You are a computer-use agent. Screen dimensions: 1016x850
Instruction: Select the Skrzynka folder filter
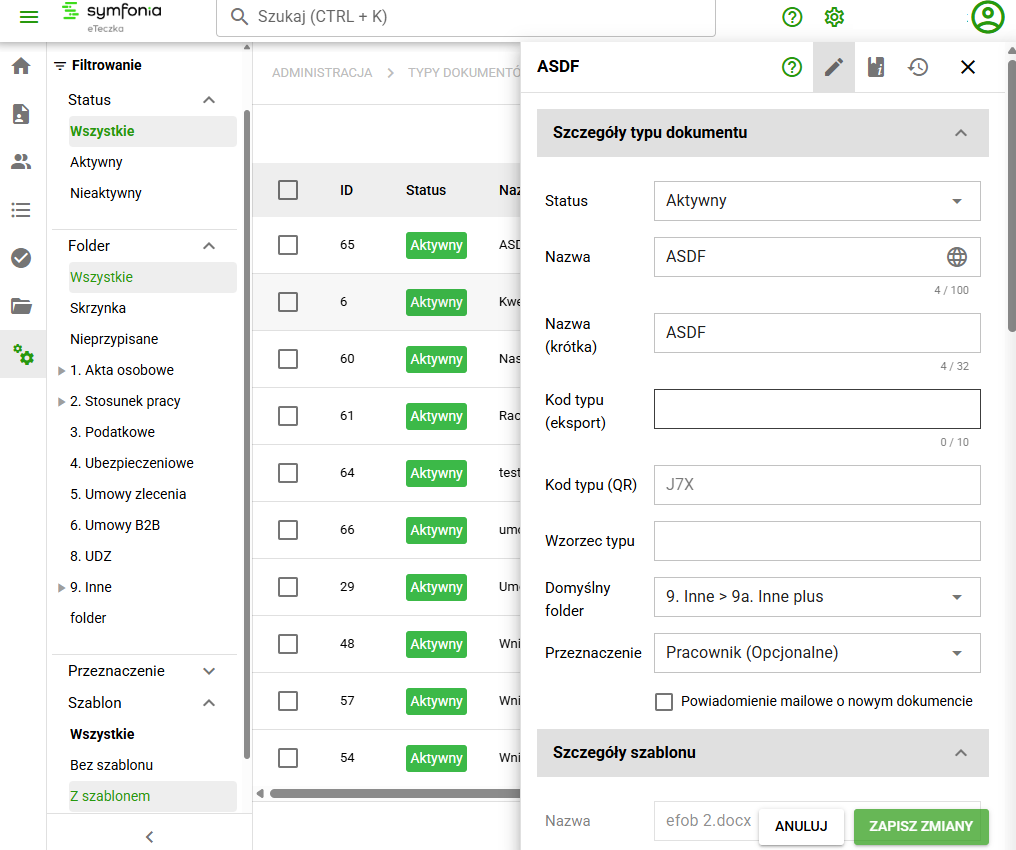pos(98,308)
